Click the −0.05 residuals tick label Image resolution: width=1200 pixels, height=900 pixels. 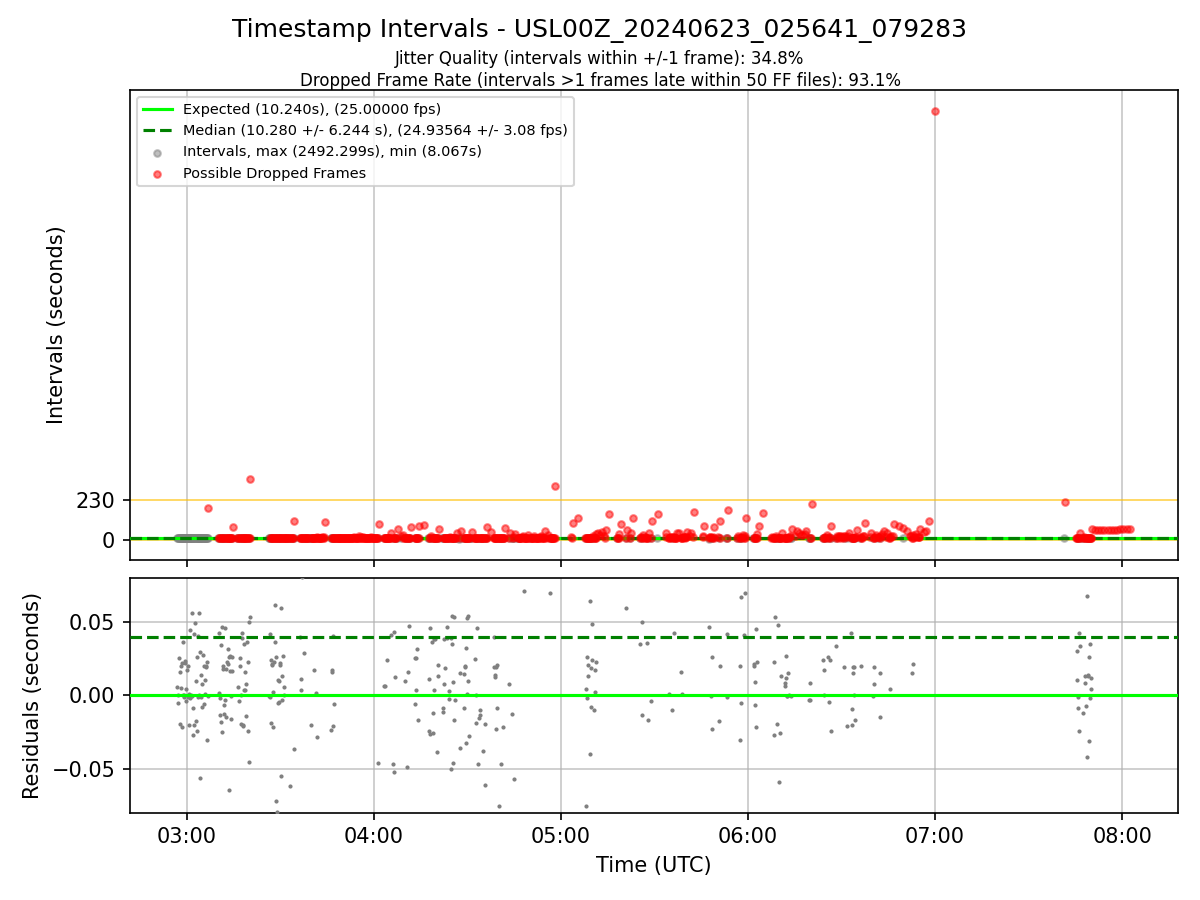pyautogui.click(x=86, y=769)
